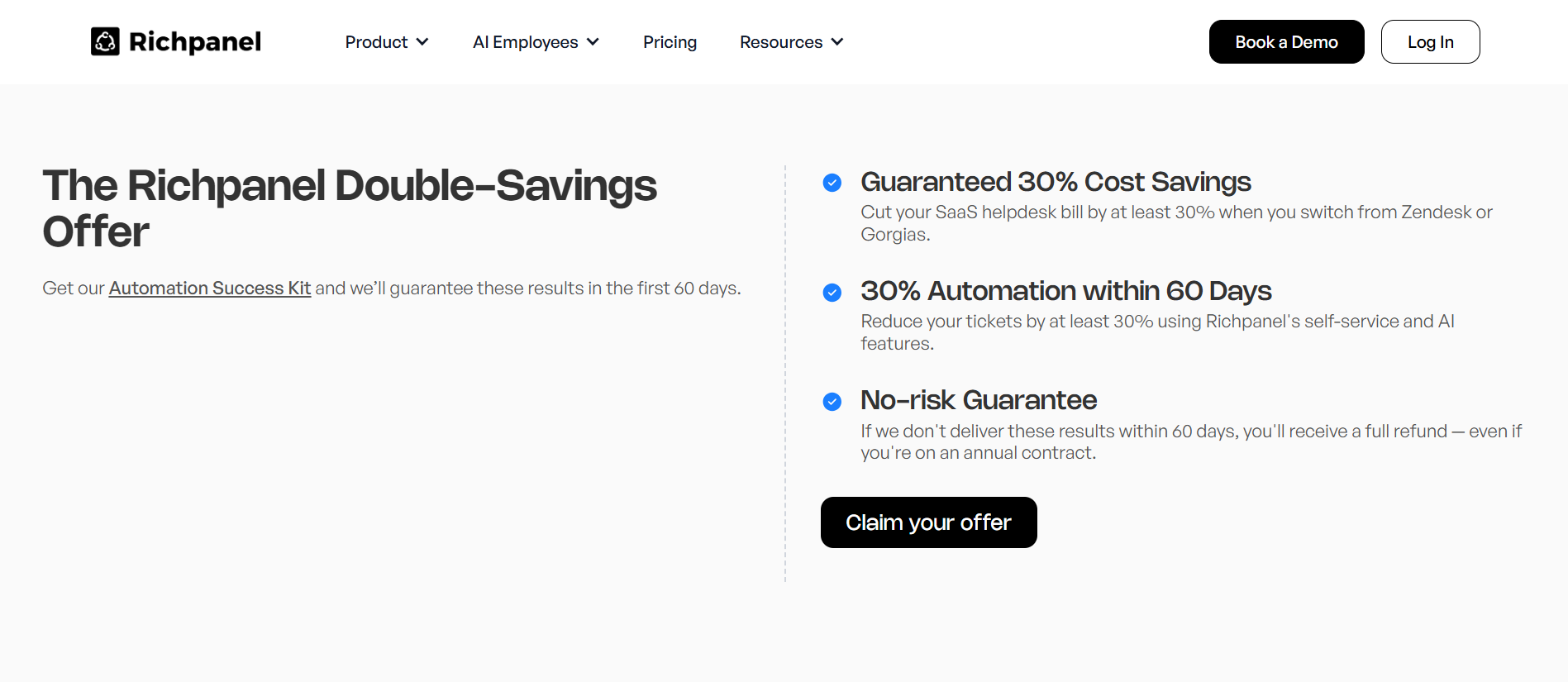This screenshot has height=682, width=1568.
Task: Expand the Resources dropdown chevron
Action: [837, 42]
